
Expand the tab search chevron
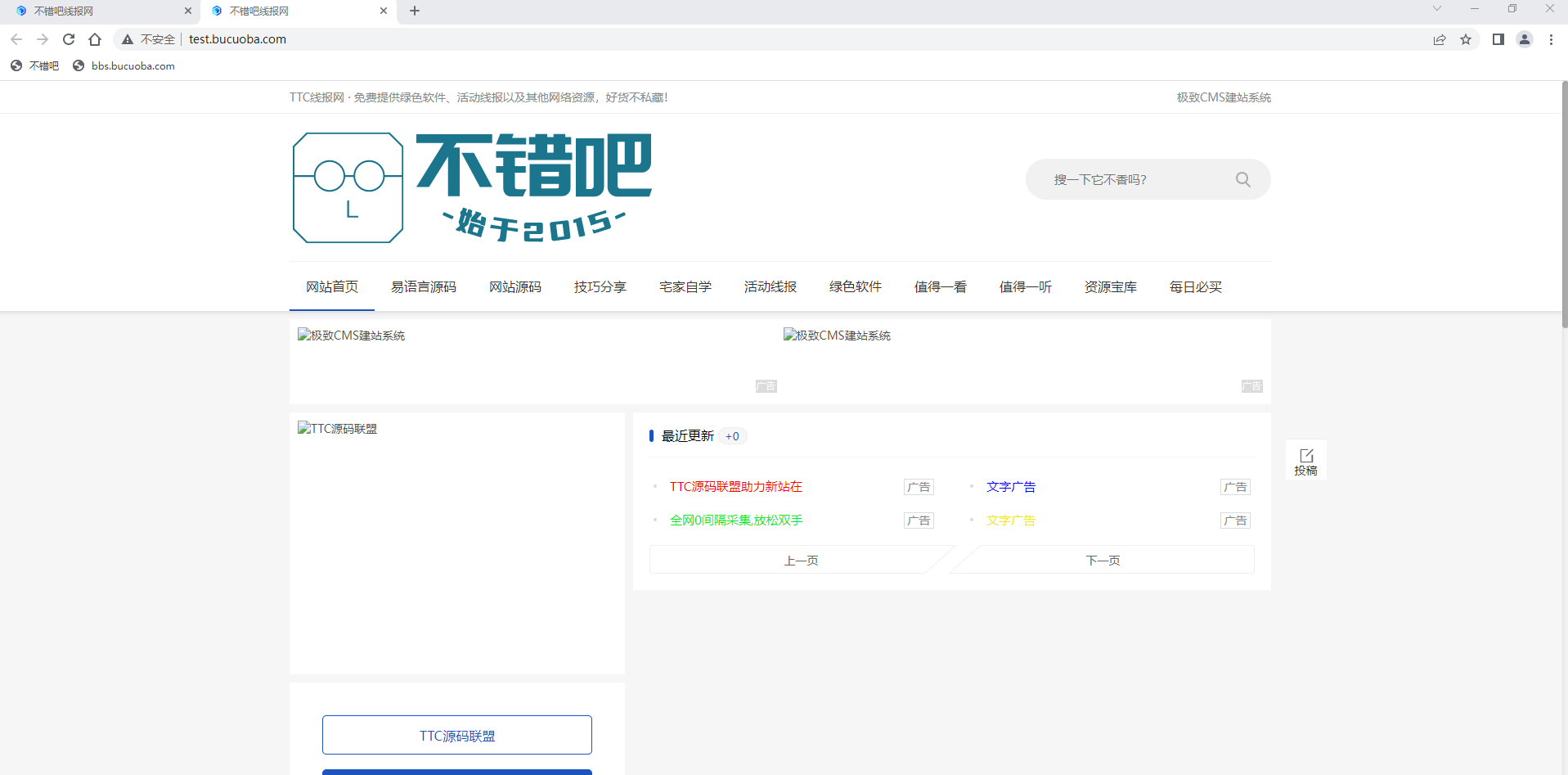point(1437,9)
